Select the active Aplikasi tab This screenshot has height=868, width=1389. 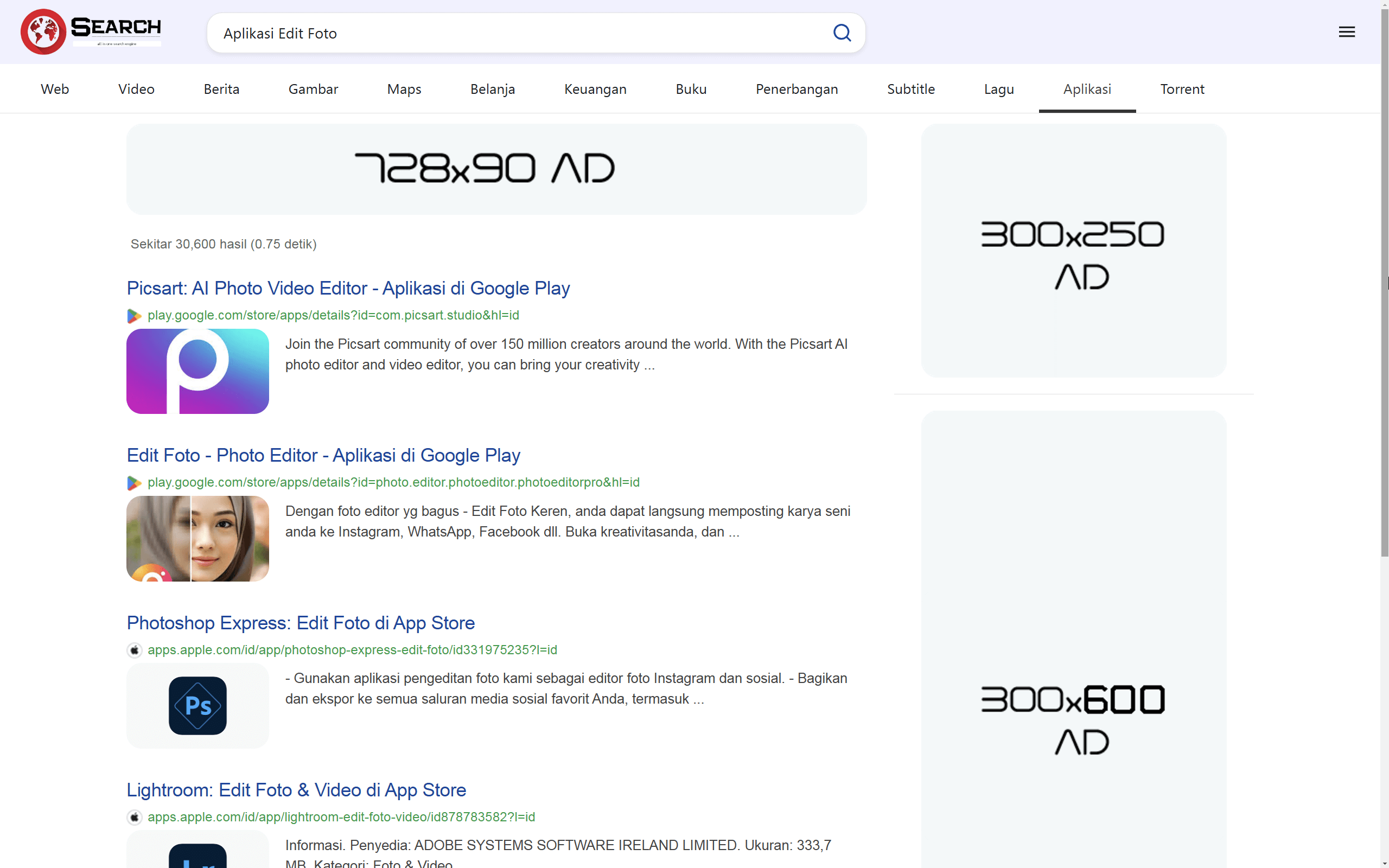[x=1087, y=89]
